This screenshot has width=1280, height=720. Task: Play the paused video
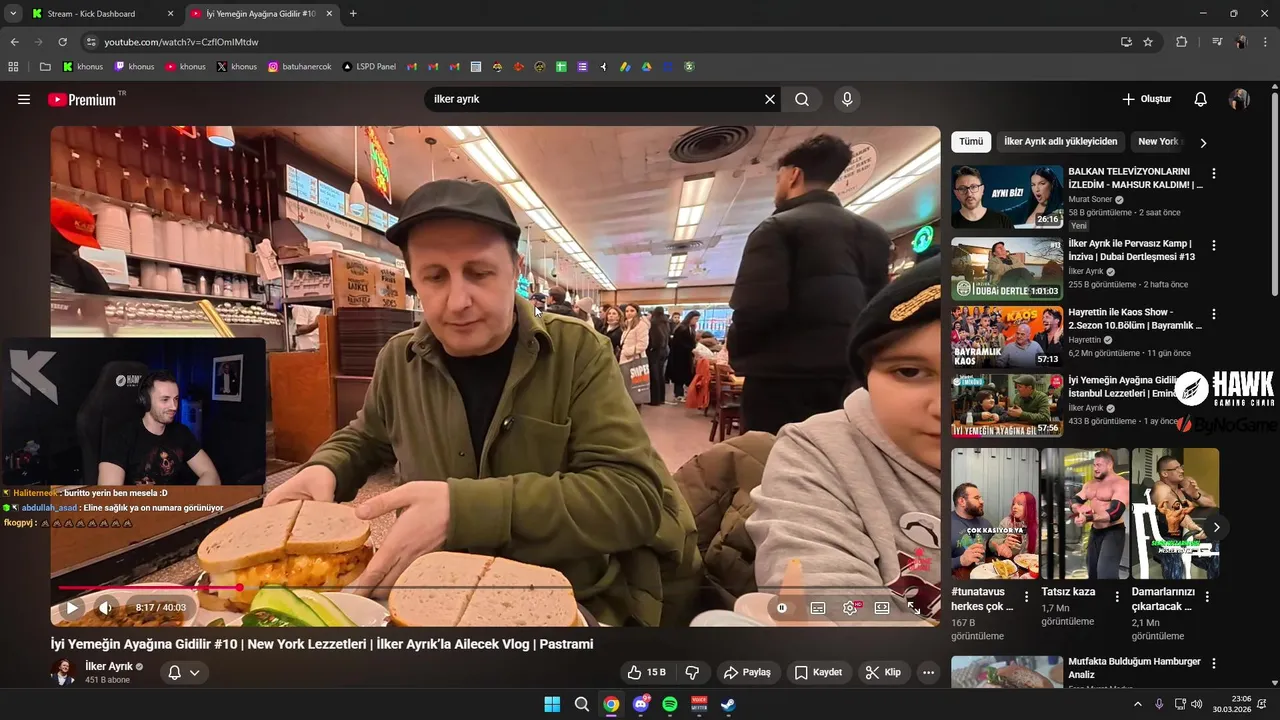[72, 608]
